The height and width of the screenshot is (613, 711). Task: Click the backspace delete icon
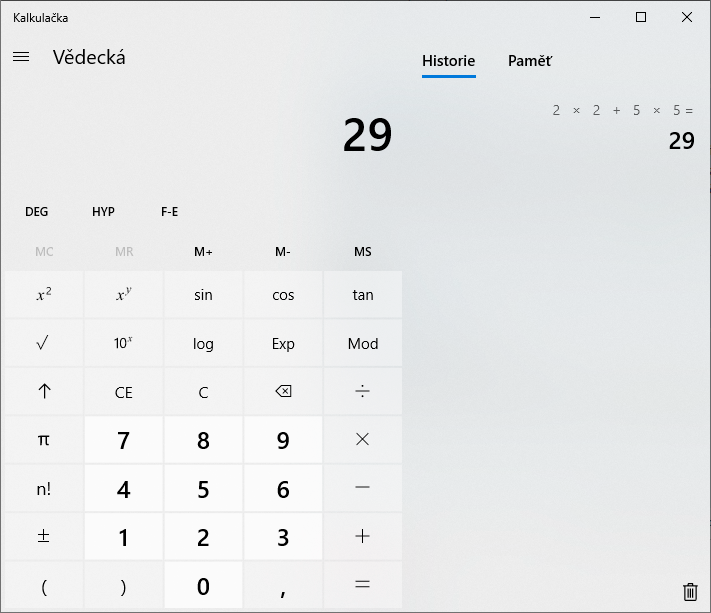click(x=283, y=392)
